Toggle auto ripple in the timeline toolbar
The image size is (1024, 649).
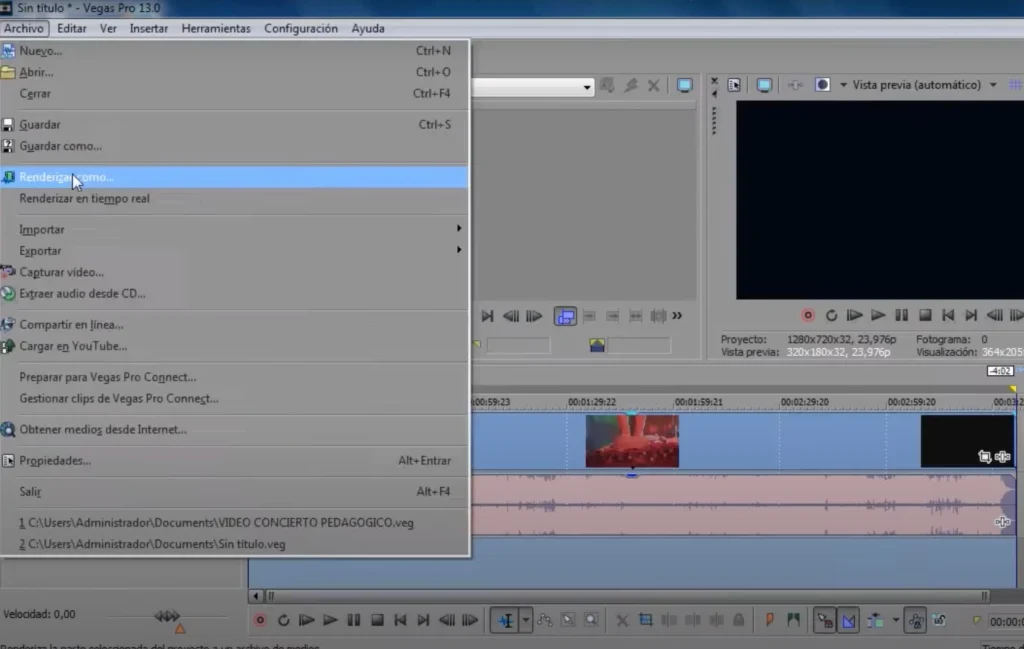point(875,620)
